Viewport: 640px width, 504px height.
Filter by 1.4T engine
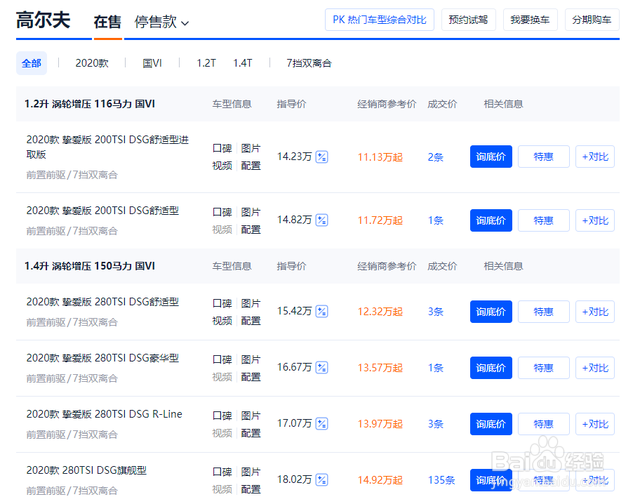click(242, 63)
